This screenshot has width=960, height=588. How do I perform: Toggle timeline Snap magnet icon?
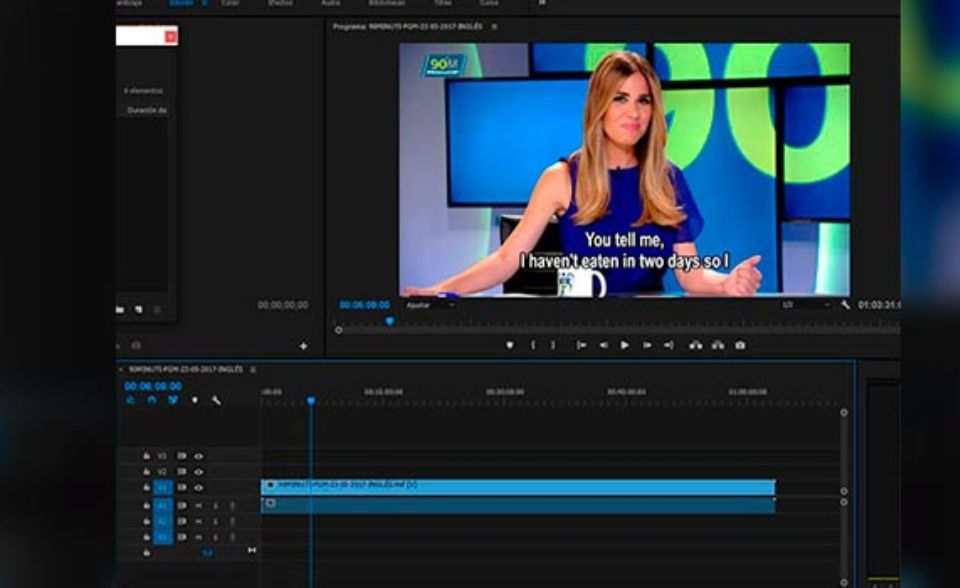pos(151,400)
